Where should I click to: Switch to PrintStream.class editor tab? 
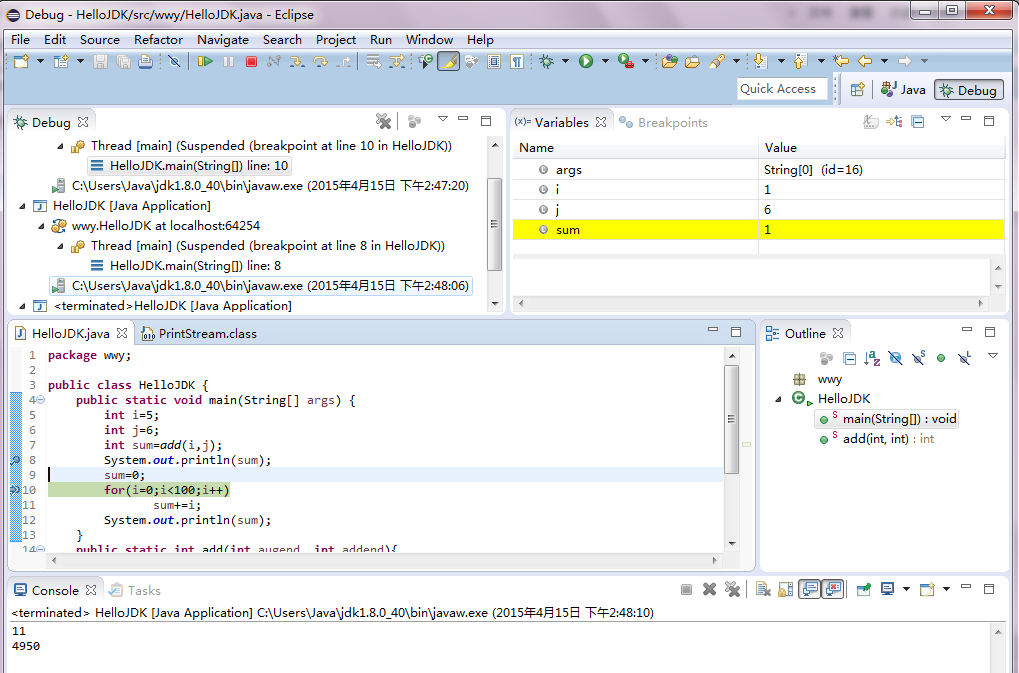pos(200,334)
